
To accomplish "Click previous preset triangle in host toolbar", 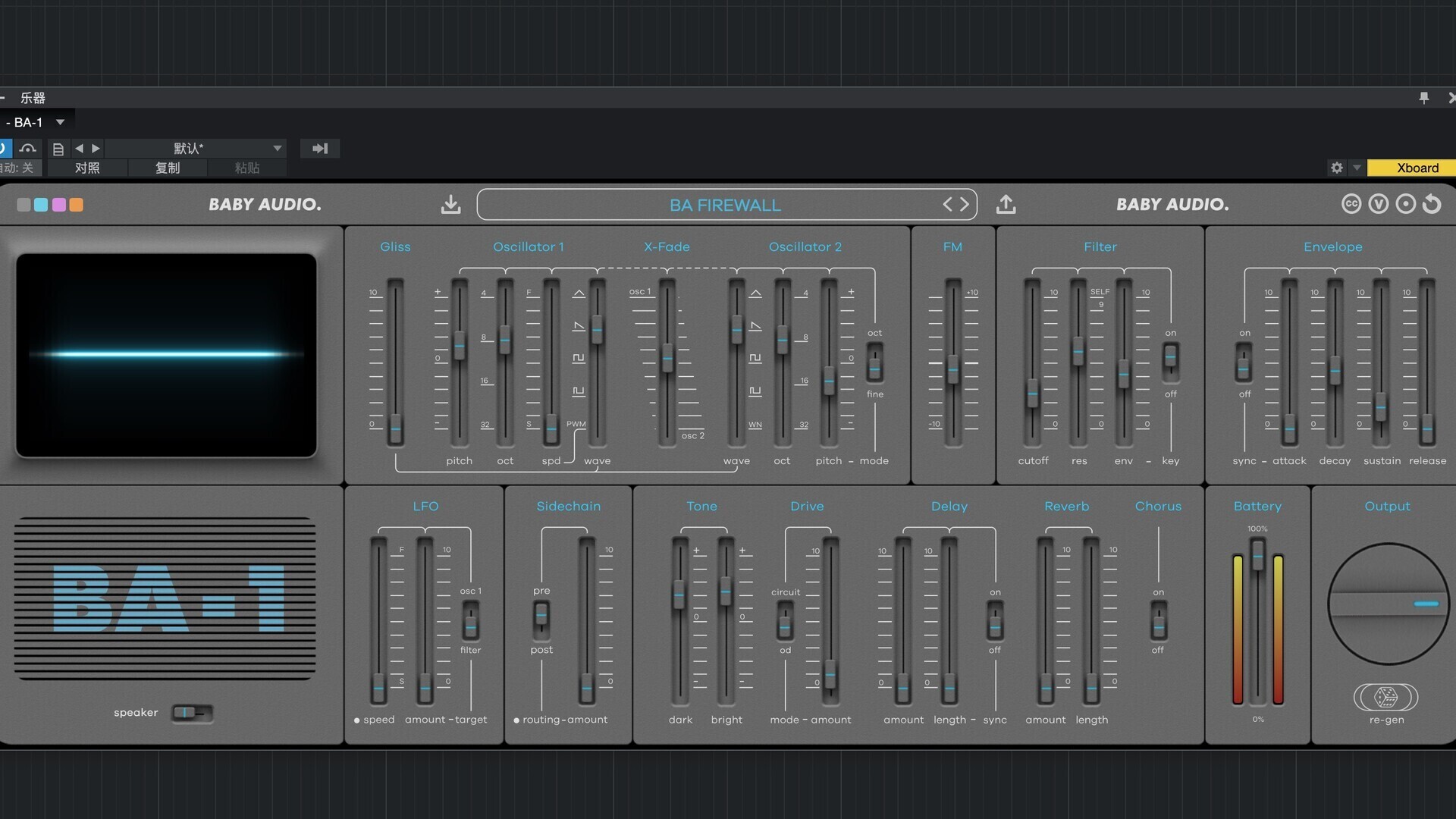I will tap(79, 149).
